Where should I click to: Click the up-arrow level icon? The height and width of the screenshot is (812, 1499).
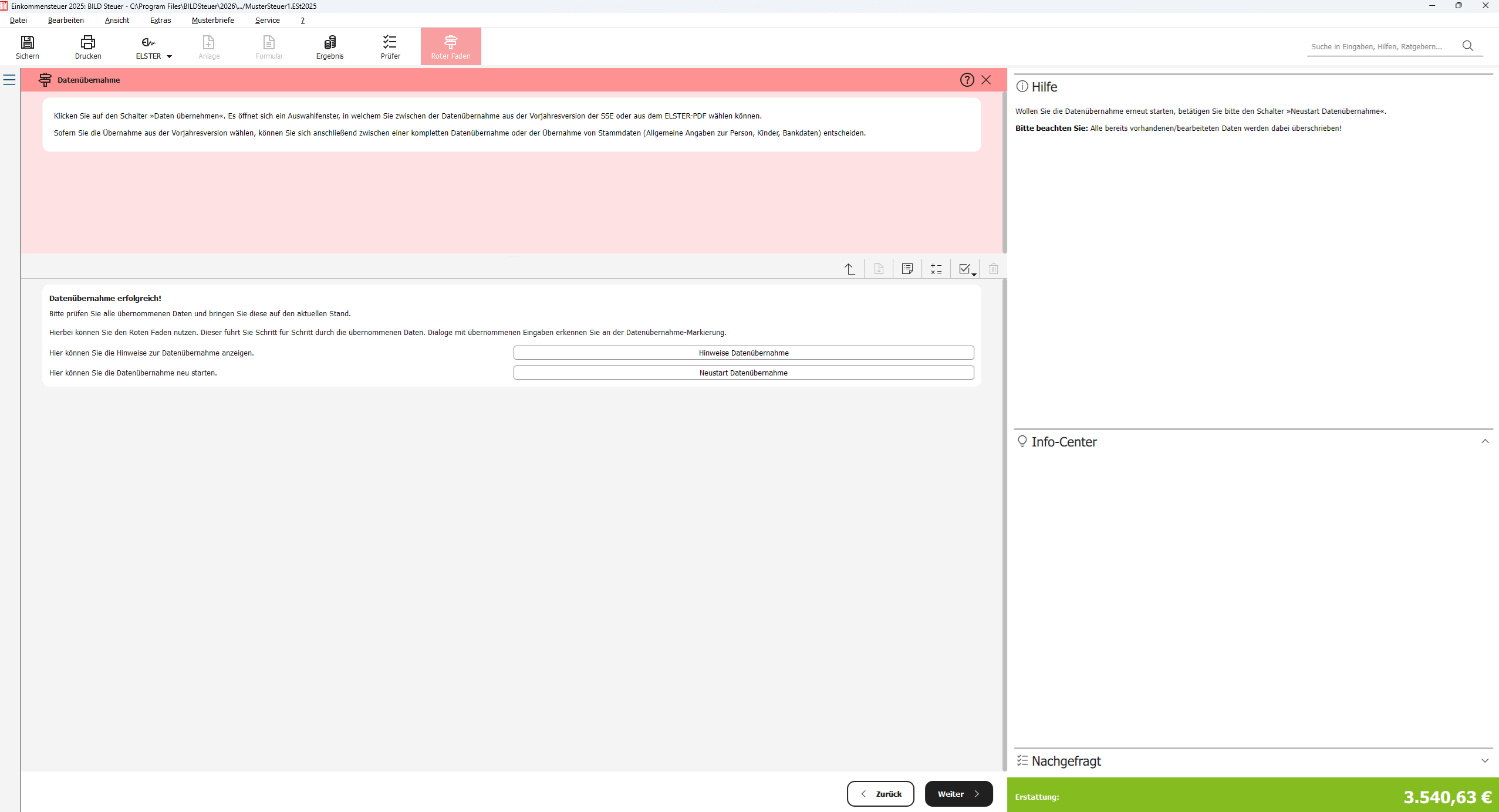pos(850,269)
